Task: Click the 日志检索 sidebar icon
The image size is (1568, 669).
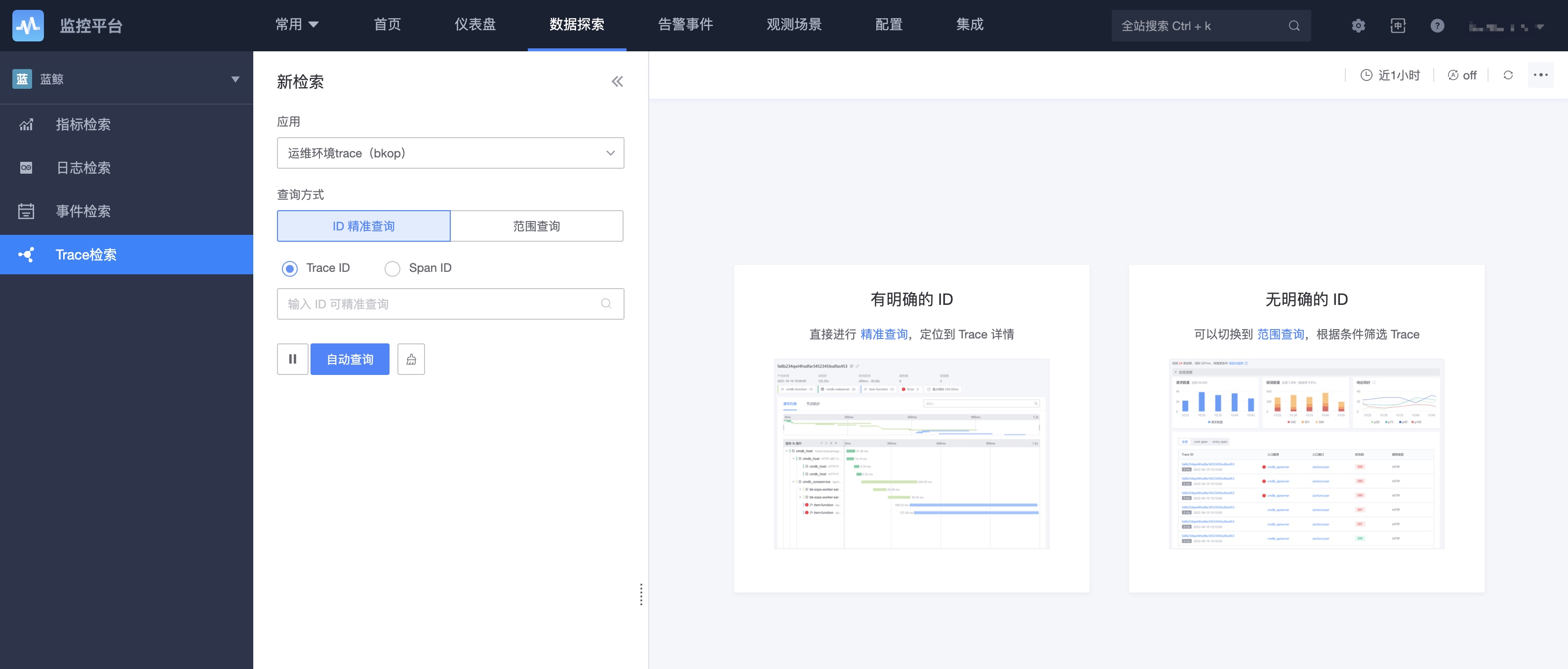Action: coord(27,167)
